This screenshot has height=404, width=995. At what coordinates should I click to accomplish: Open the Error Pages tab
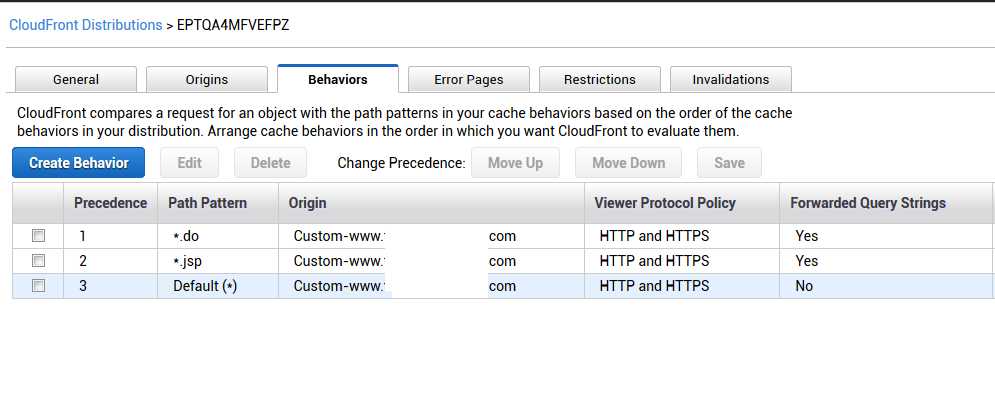click(469, 80)
